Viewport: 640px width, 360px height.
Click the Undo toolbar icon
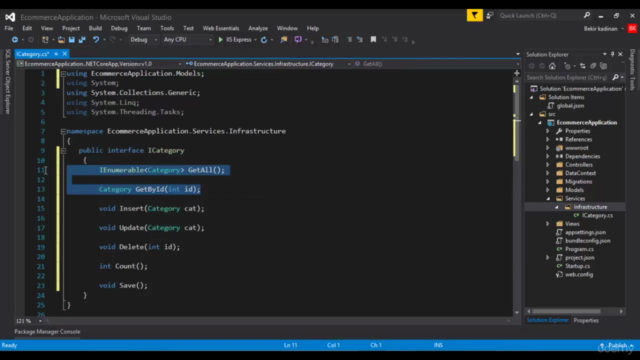(96, 40)
